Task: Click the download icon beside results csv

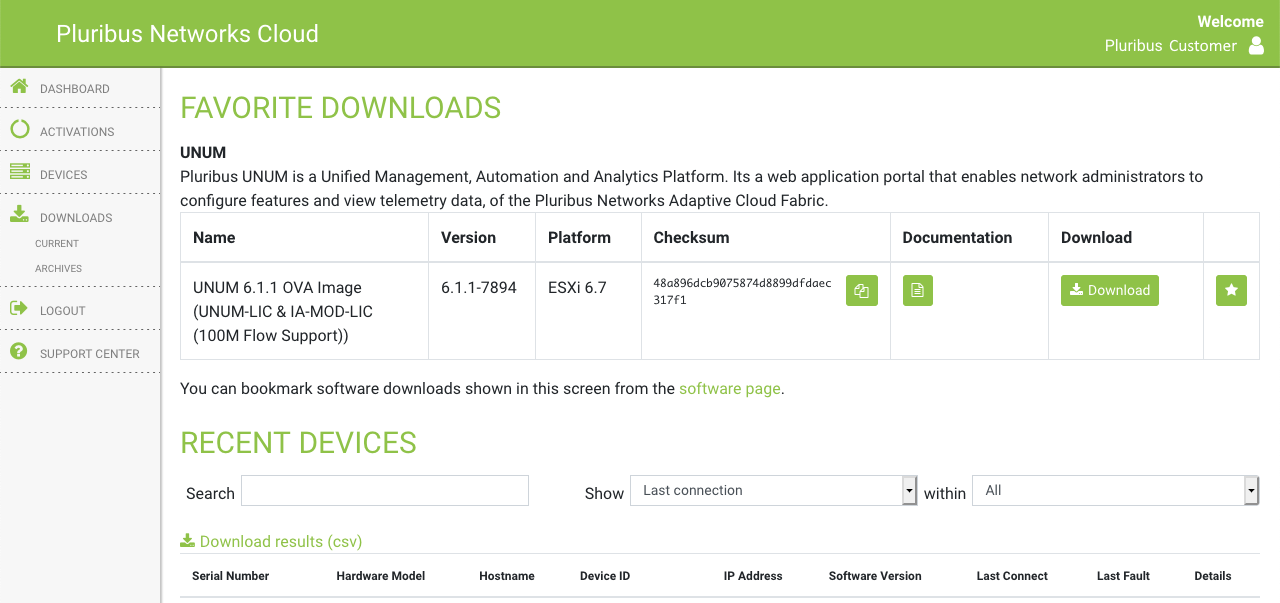Action: (188, 541)
